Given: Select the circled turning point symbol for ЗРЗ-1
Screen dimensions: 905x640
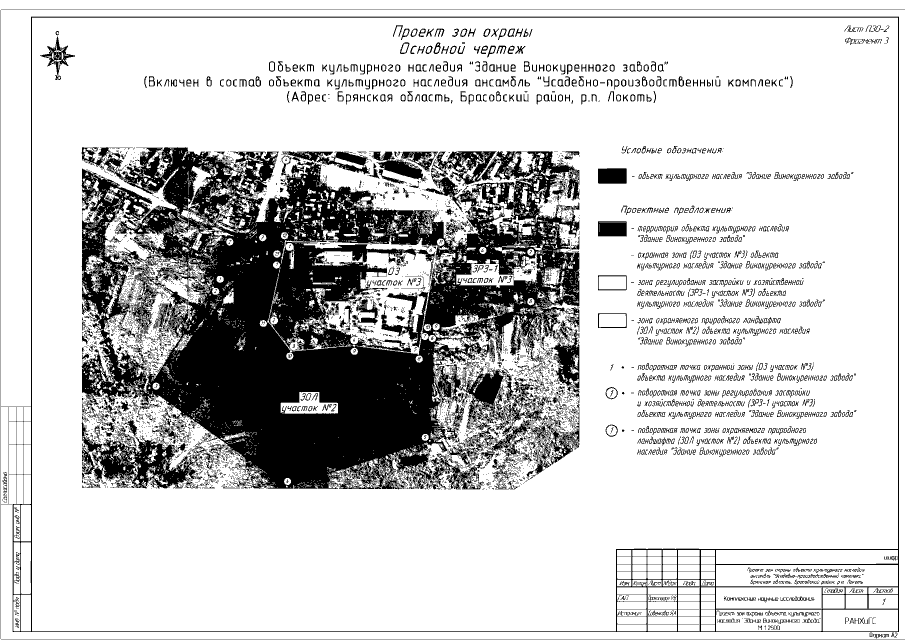Looking at the screenshot, I should coord(612,393).
